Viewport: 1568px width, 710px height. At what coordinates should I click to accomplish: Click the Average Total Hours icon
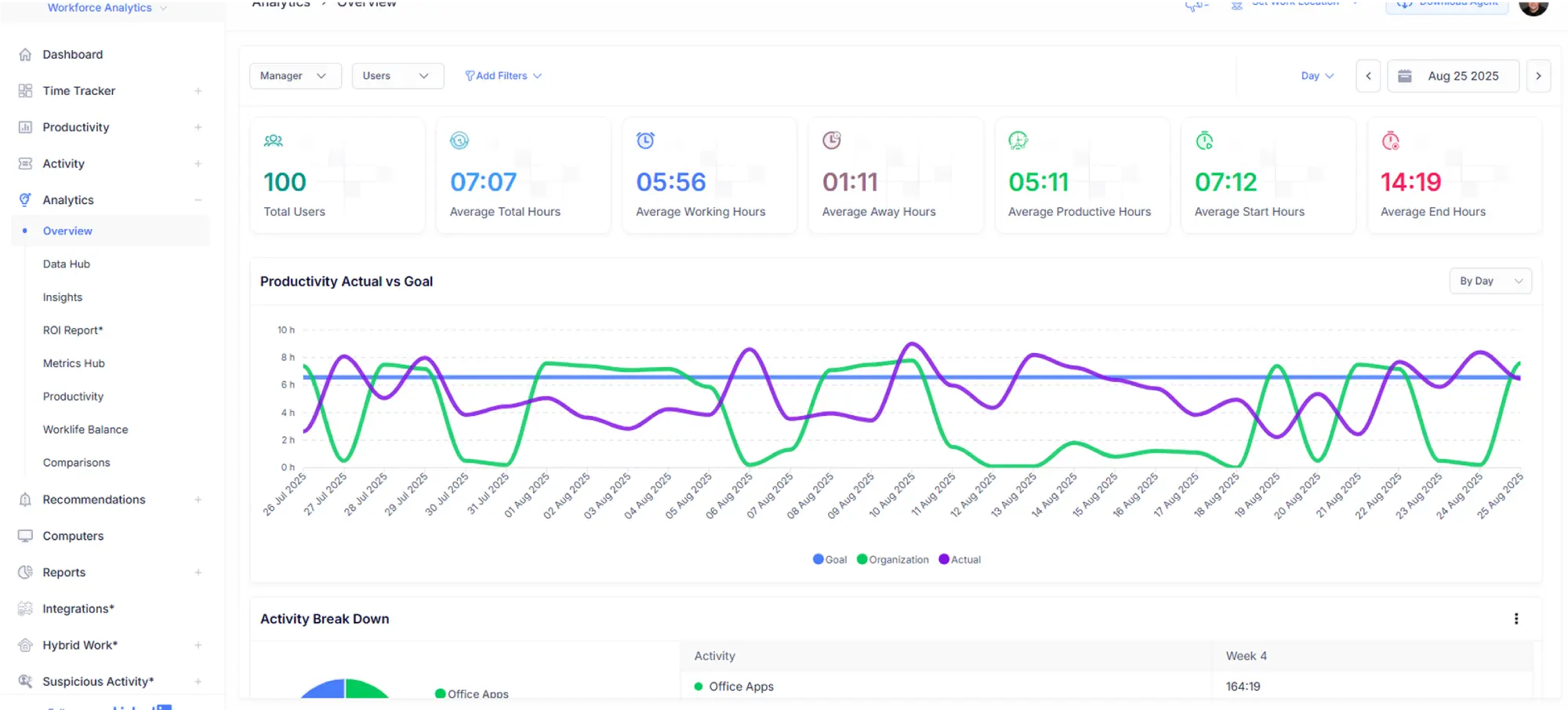(x=459, y=141)
